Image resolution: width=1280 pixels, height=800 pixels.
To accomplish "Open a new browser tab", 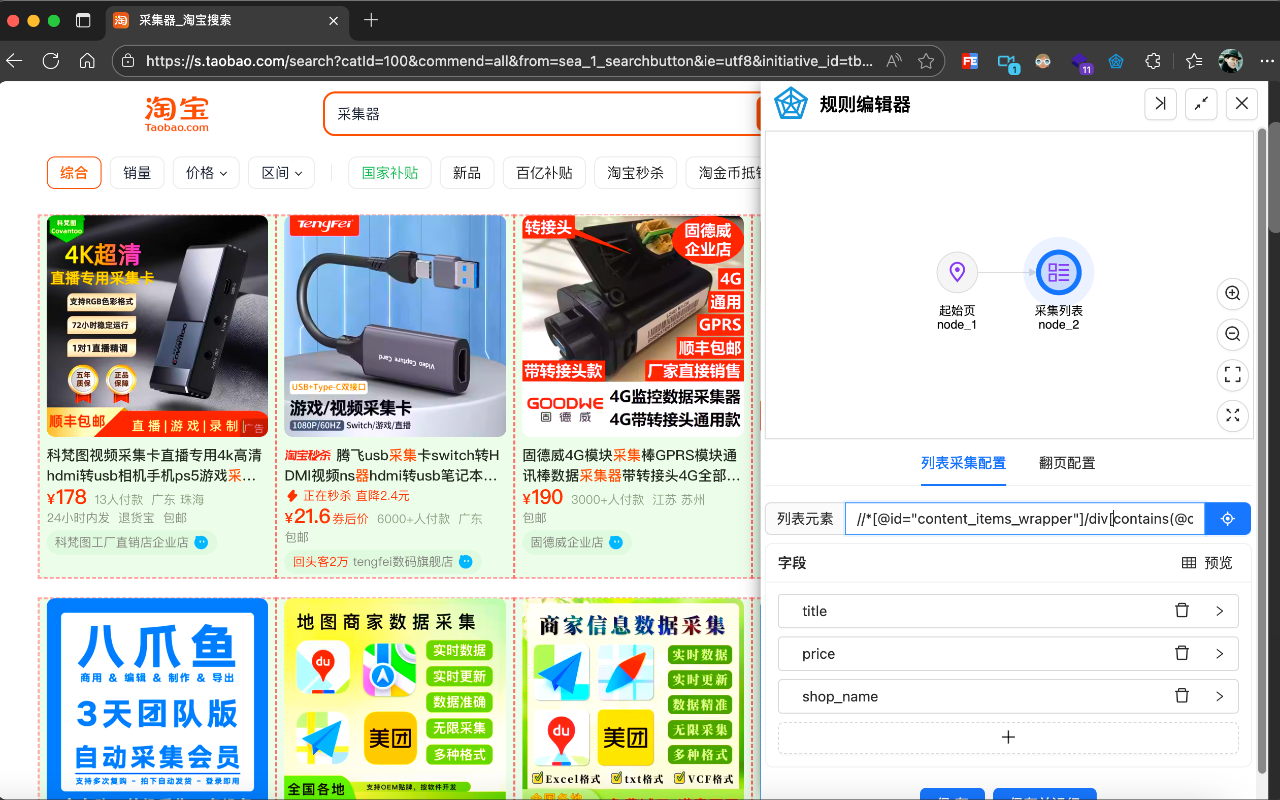I will (371, 20).
